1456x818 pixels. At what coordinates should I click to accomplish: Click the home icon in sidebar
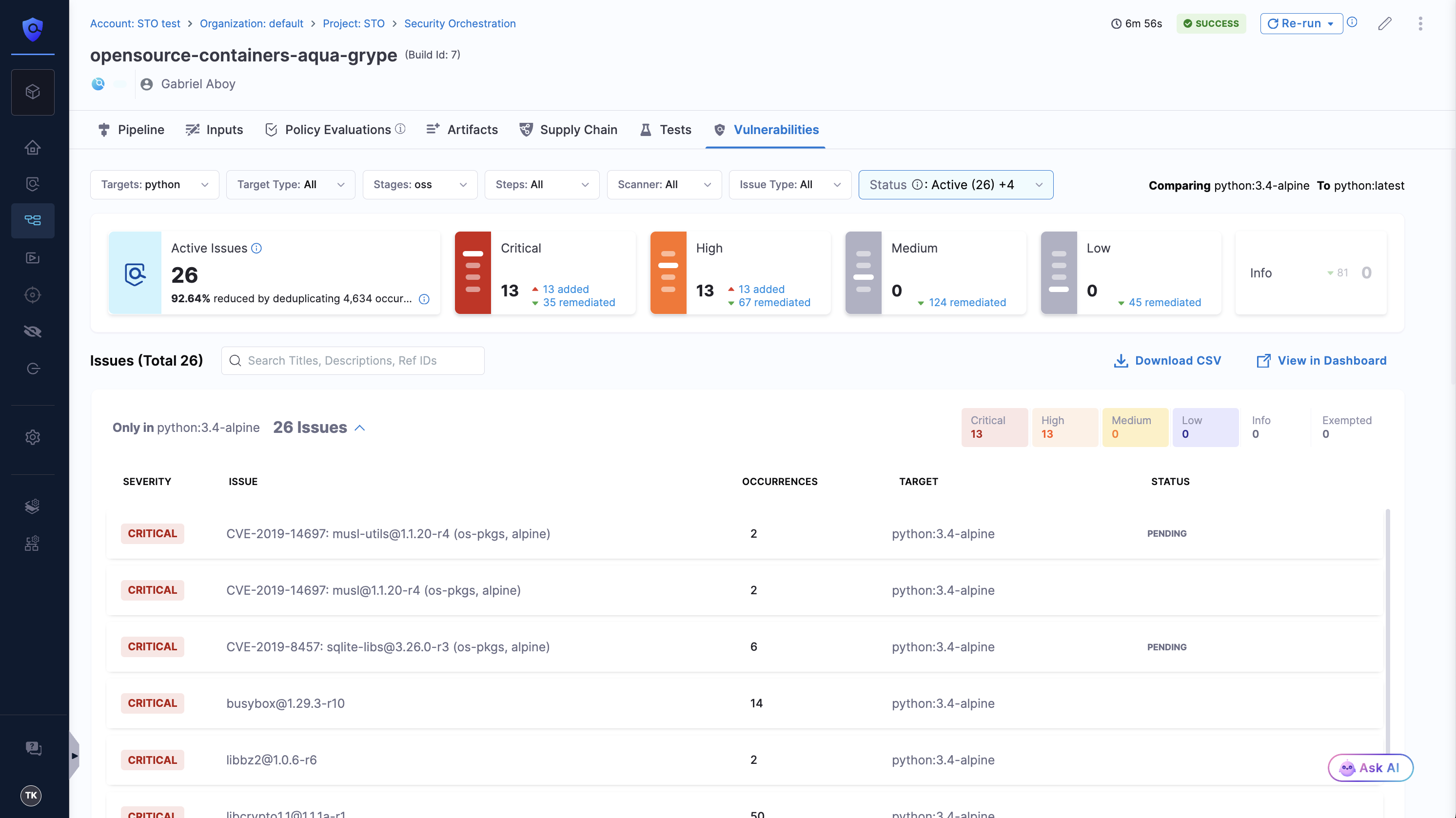pos(33,147)
